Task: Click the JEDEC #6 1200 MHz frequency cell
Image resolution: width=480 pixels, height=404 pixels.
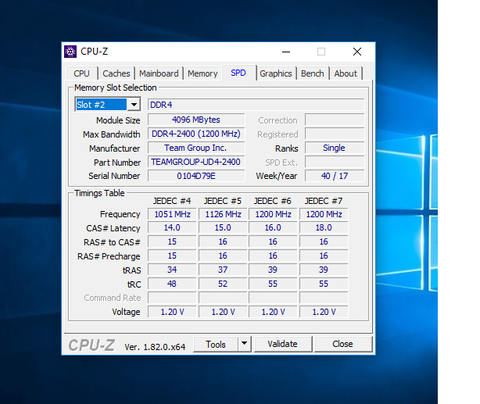Action: [x=273, y=214]
